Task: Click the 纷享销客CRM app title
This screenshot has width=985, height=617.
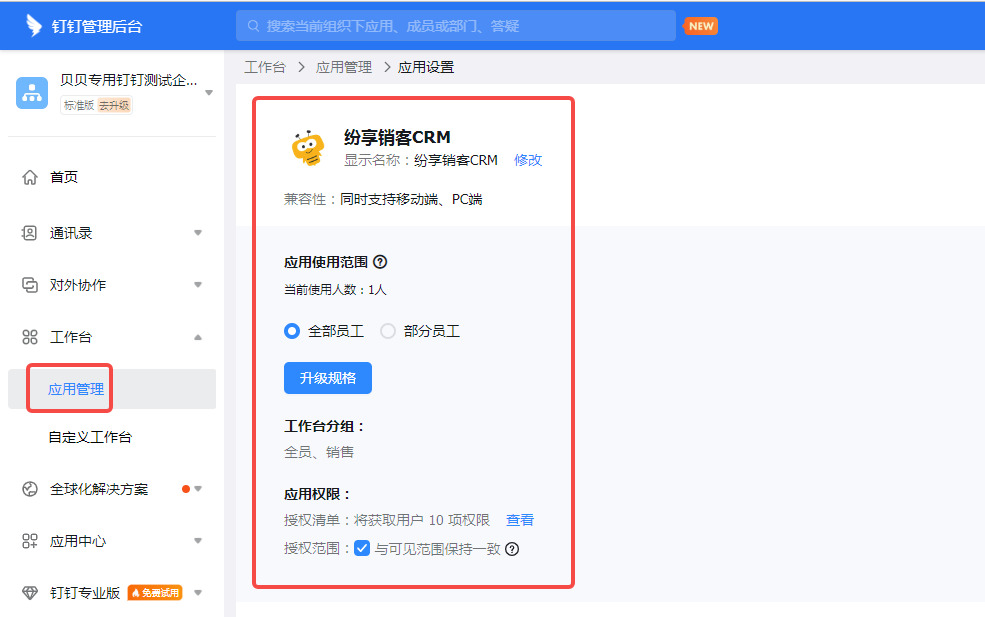Action: (x=397, y=137)
